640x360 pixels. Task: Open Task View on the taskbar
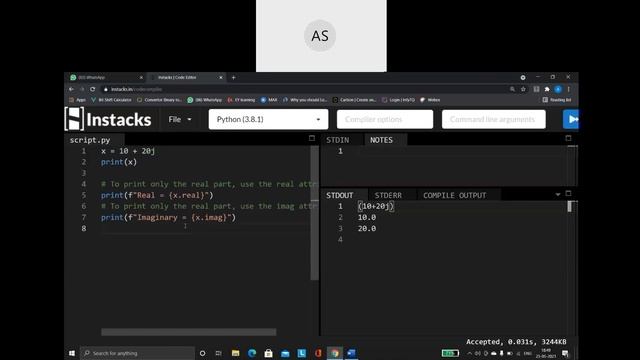219,353
